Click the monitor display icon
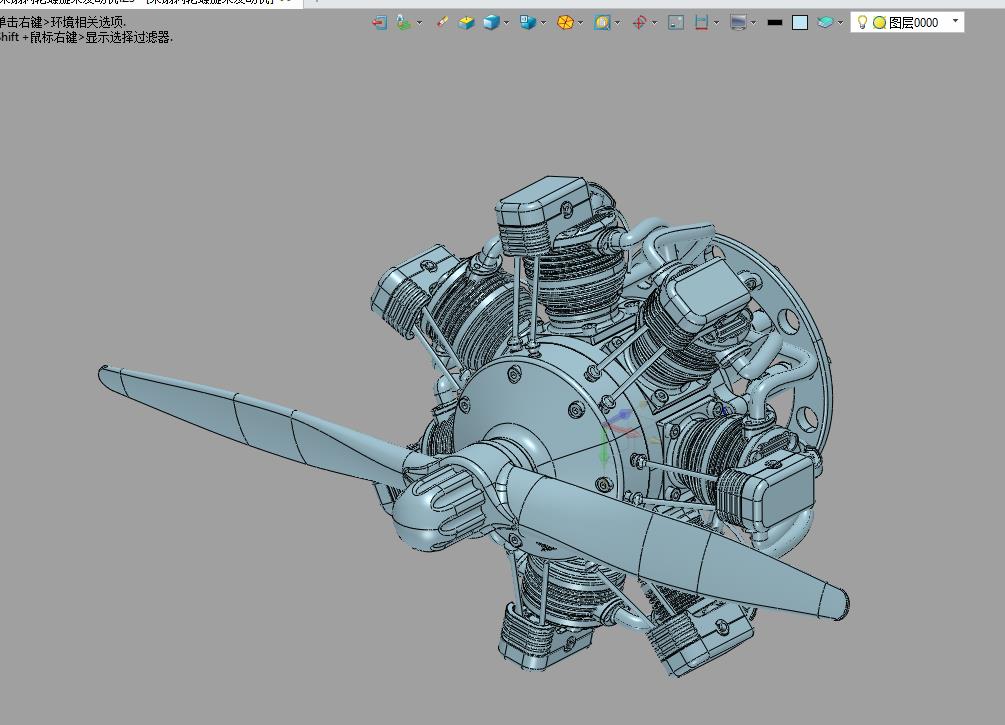 (x=738, y=23)
